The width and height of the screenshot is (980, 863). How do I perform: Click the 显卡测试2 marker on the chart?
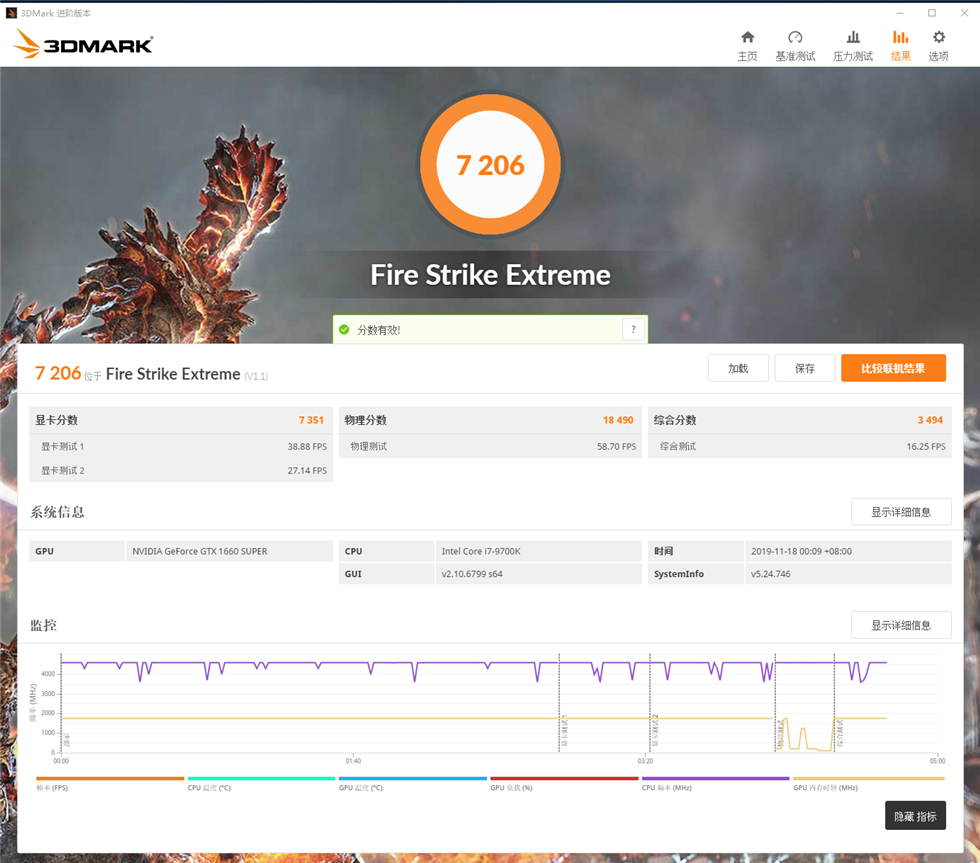[x=655, y=731]
